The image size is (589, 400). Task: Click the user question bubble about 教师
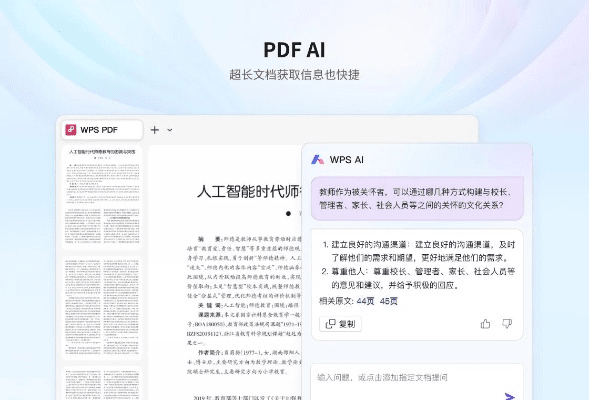pyautogui.click(x=417, y=198)
